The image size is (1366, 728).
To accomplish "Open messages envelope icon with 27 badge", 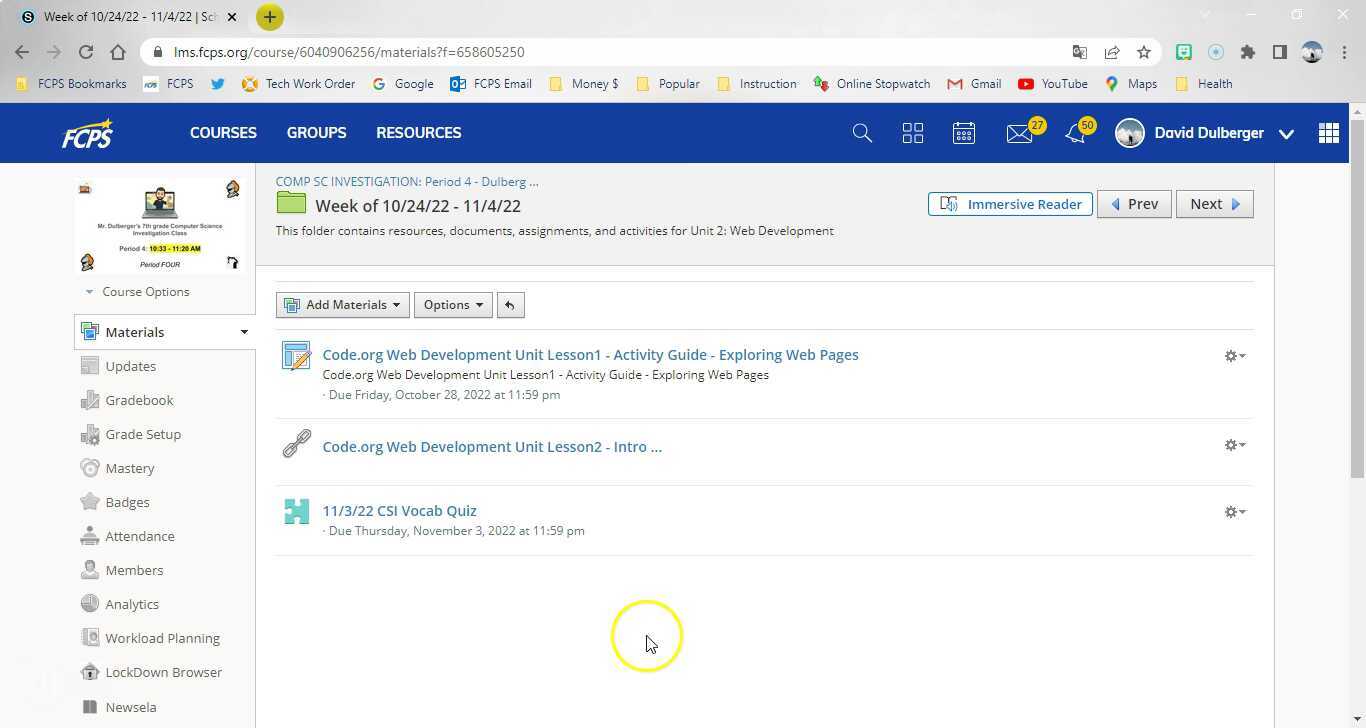I will click(1019, 133).
